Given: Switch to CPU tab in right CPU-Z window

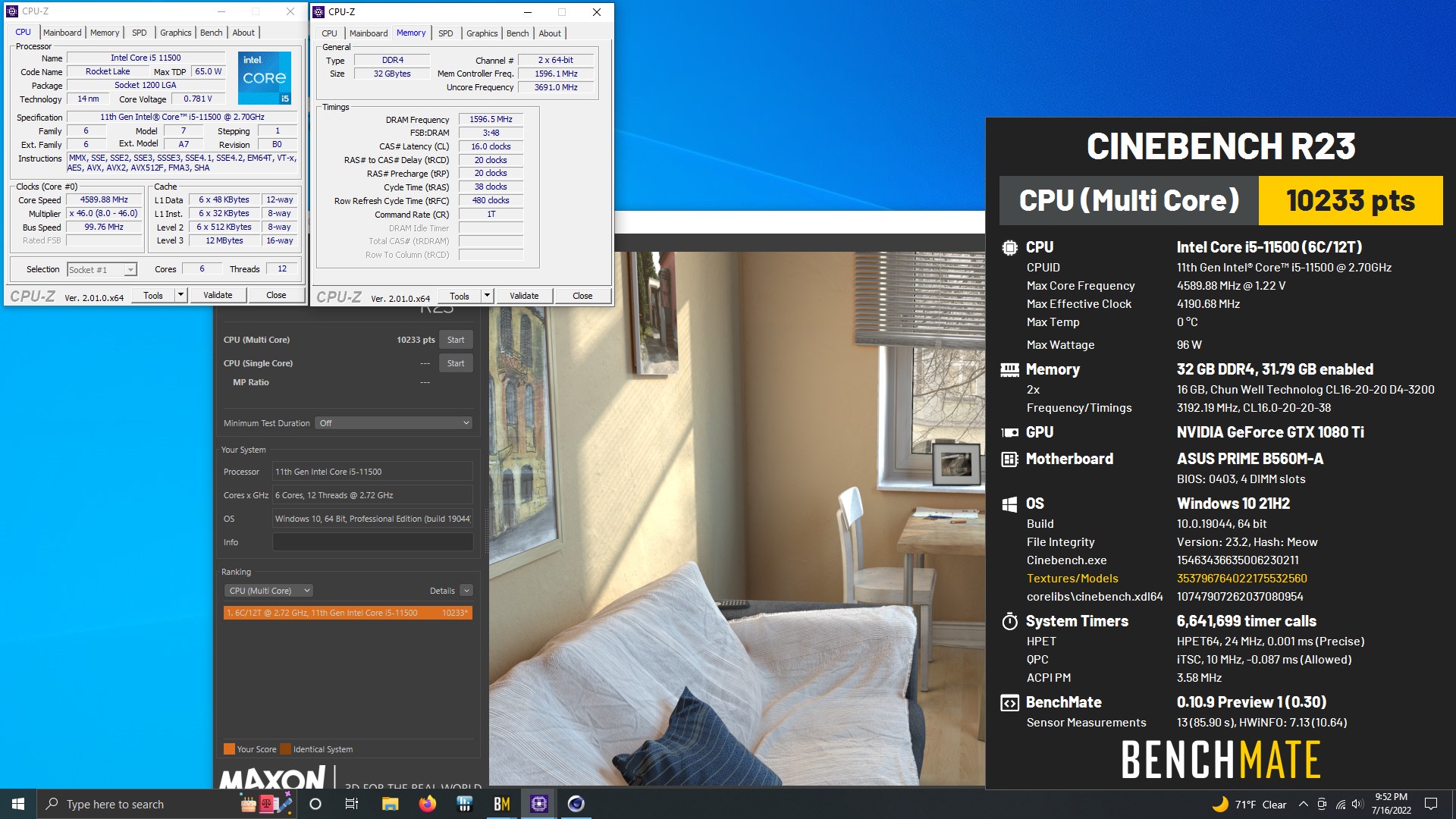Looking at the screenshot, I should pyautogui.click(x=329, y=33).
